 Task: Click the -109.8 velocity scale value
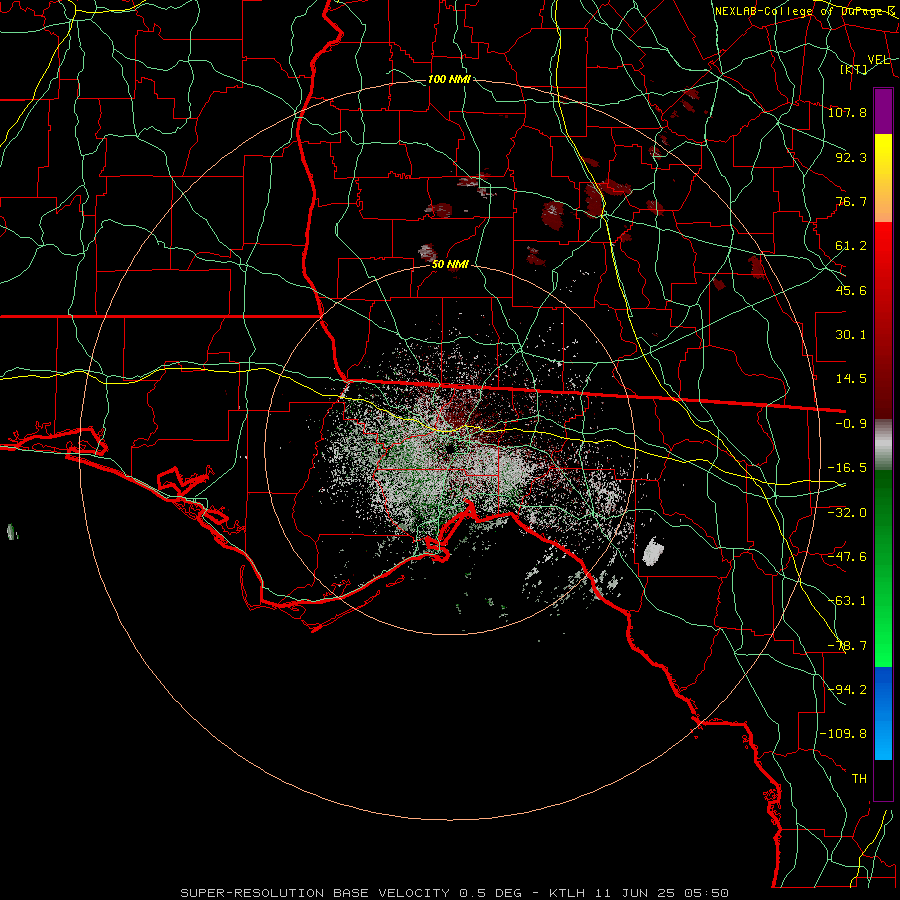click(843, 734)
